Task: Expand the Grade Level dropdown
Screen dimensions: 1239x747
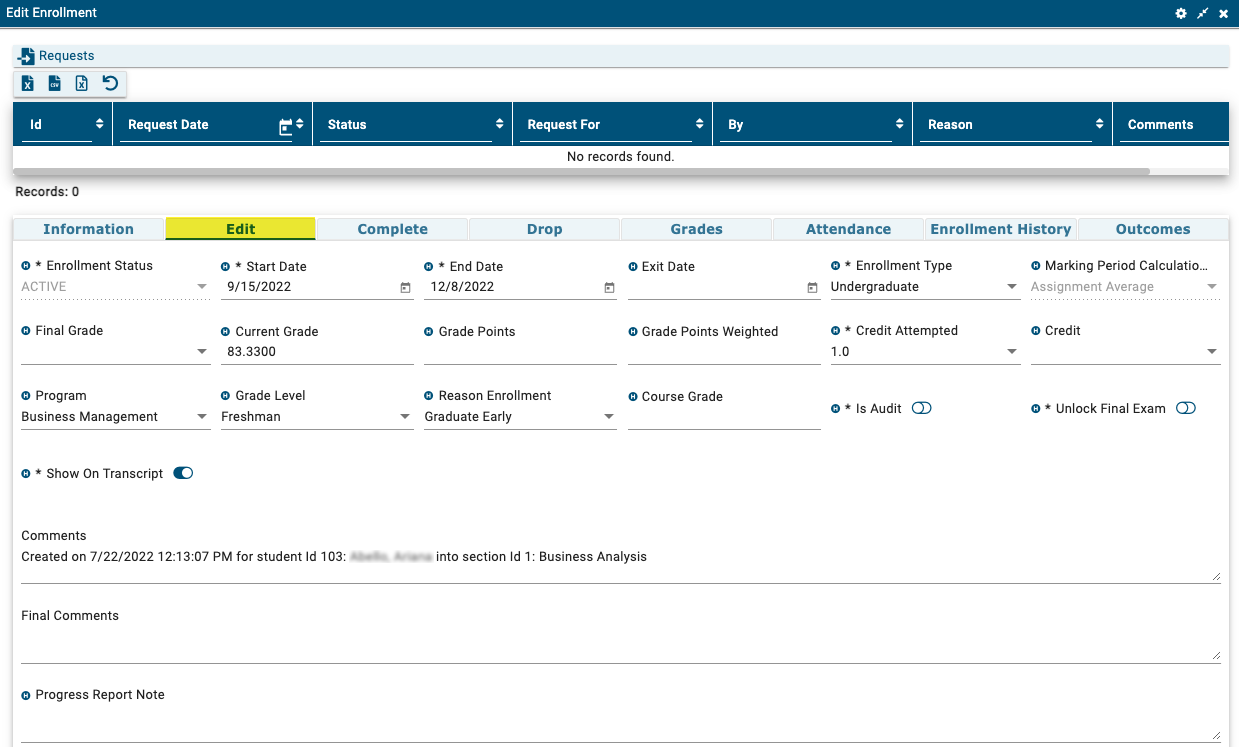Action: (x=405, y=417)
